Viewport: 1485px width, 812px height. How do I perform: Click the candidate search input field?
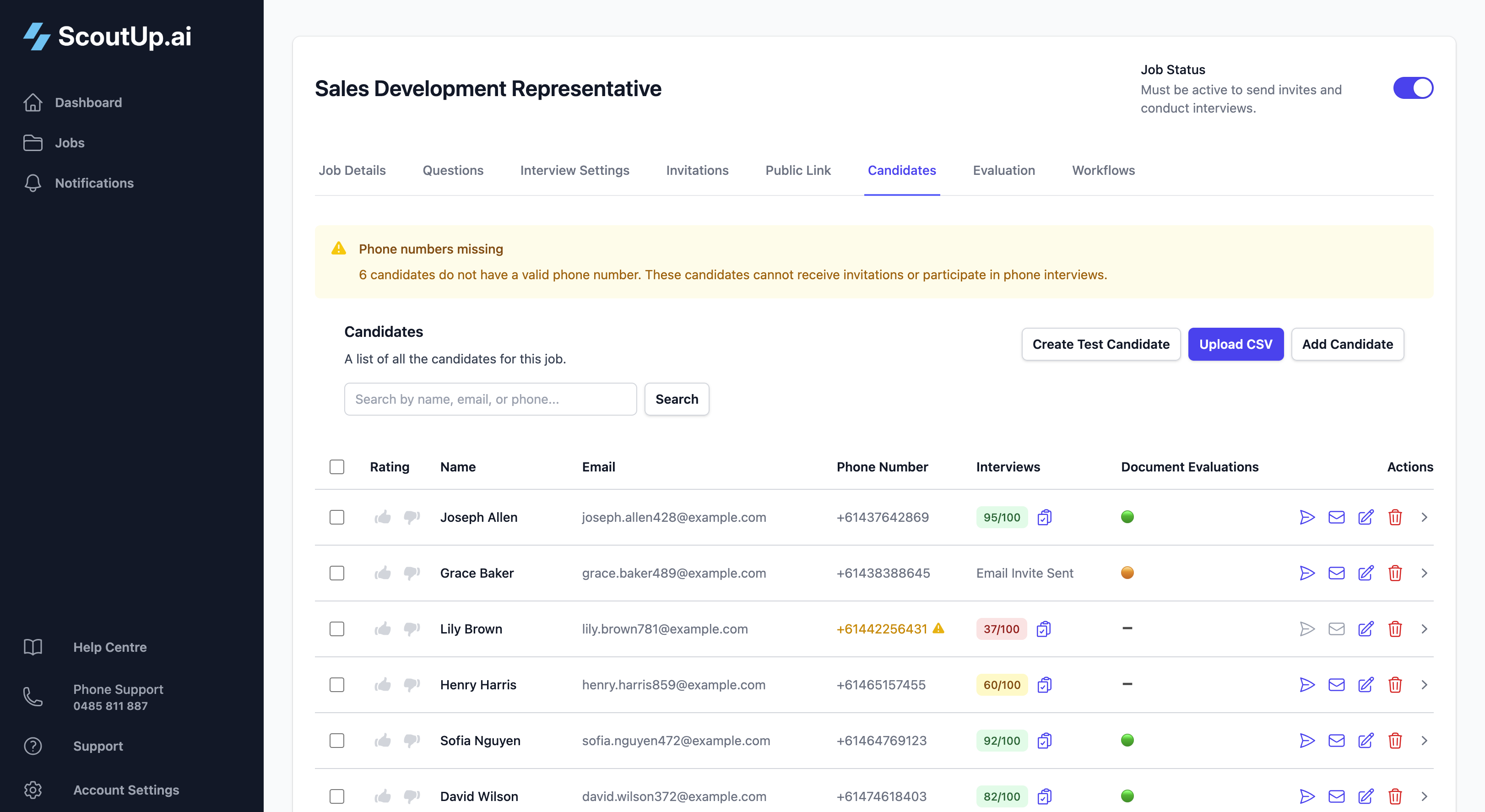[x=490, y=399]
